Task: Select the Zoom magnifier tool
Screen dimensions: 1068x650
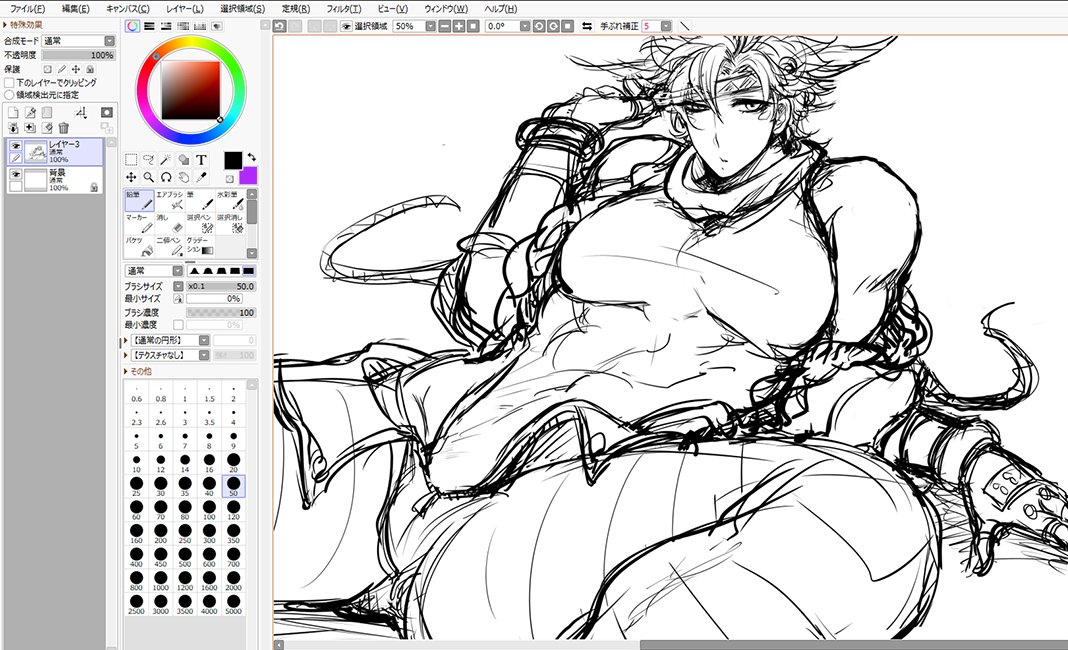Action: (x=148, y=177)
